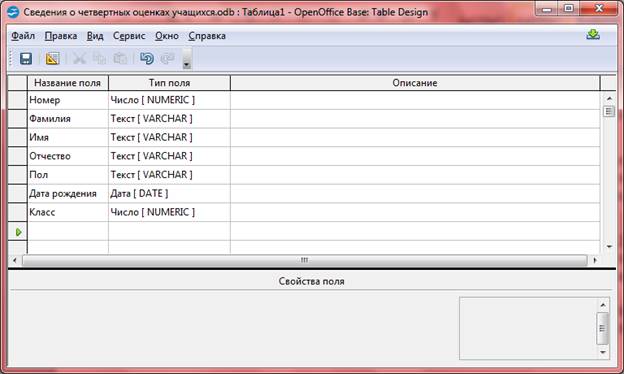
Task: Click the Paste clipboard icon
Action: [x=120, y=58]
